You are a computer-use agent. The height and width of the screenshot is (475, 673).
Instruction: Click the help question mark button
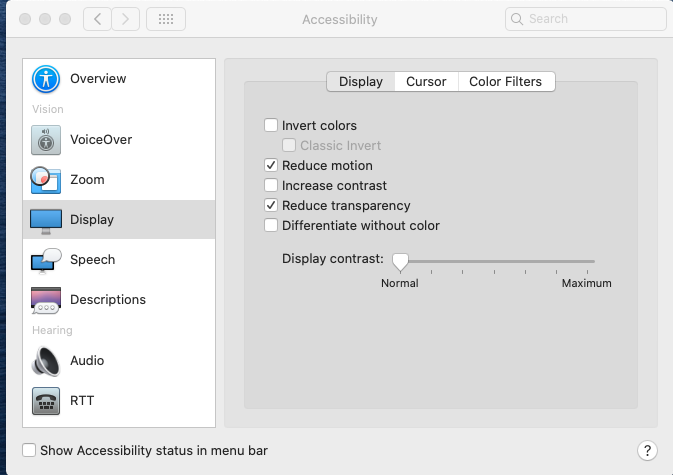(647, 451)
